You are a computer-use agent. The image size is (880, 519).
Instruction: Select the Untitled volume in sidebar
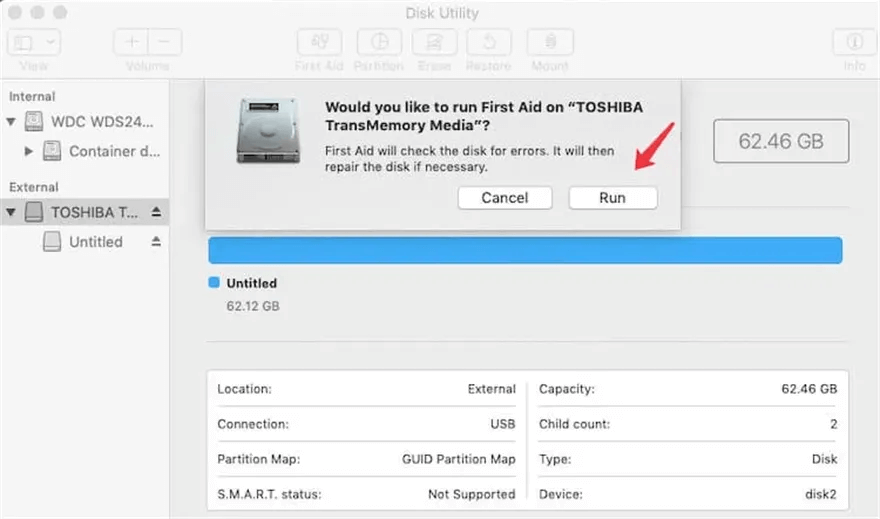click(96, 242)
